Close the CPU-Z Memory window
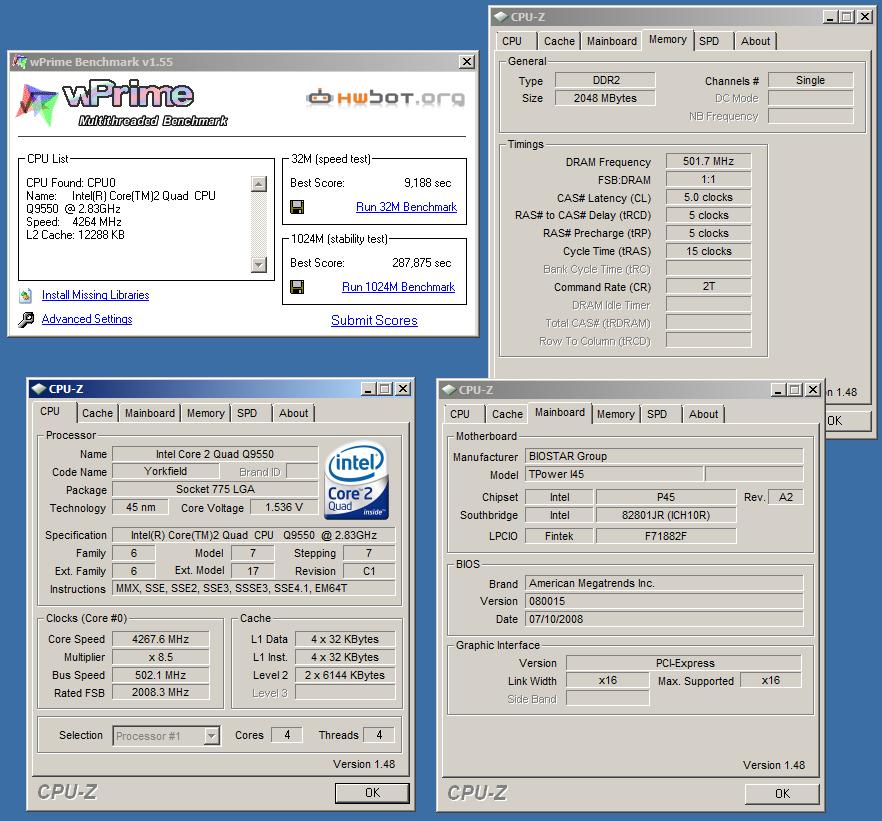882x821 pixels. (865, 17)
